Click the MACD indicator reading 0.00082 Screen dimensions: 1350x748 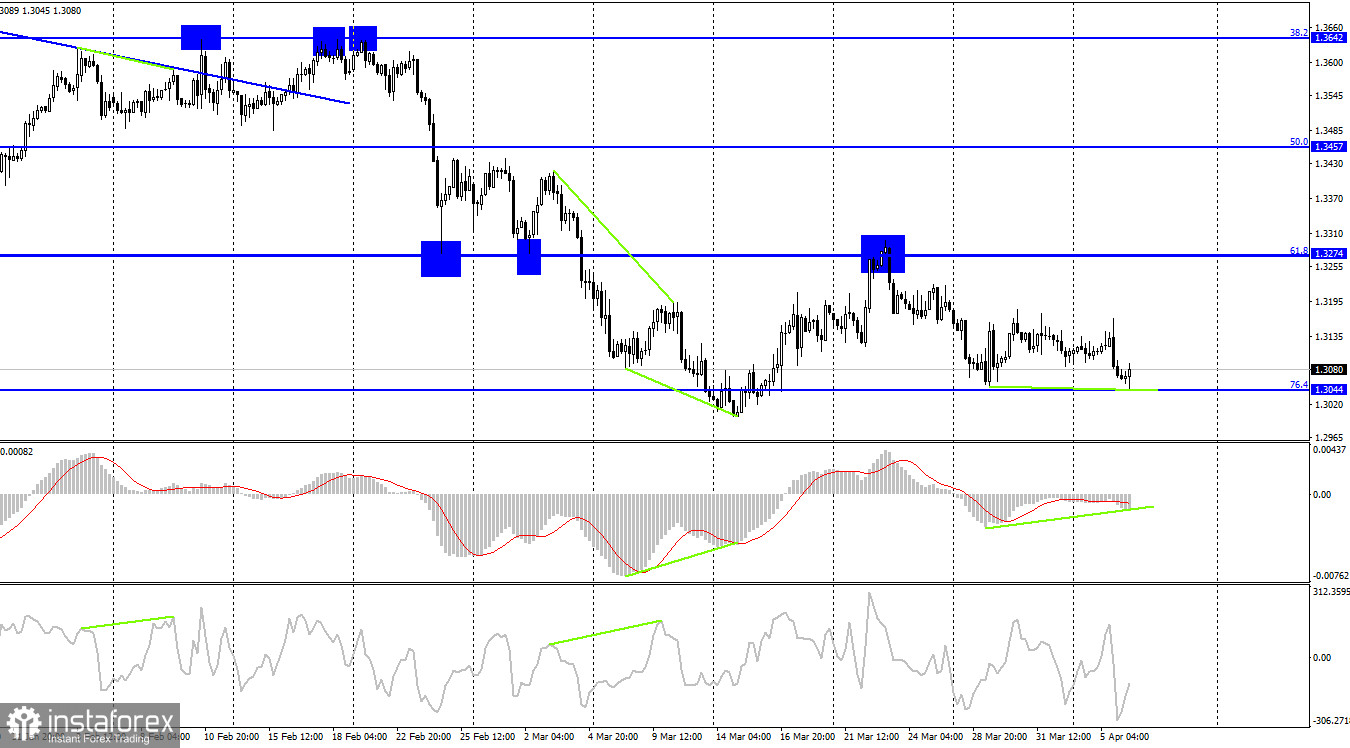(x=18, y=452)
